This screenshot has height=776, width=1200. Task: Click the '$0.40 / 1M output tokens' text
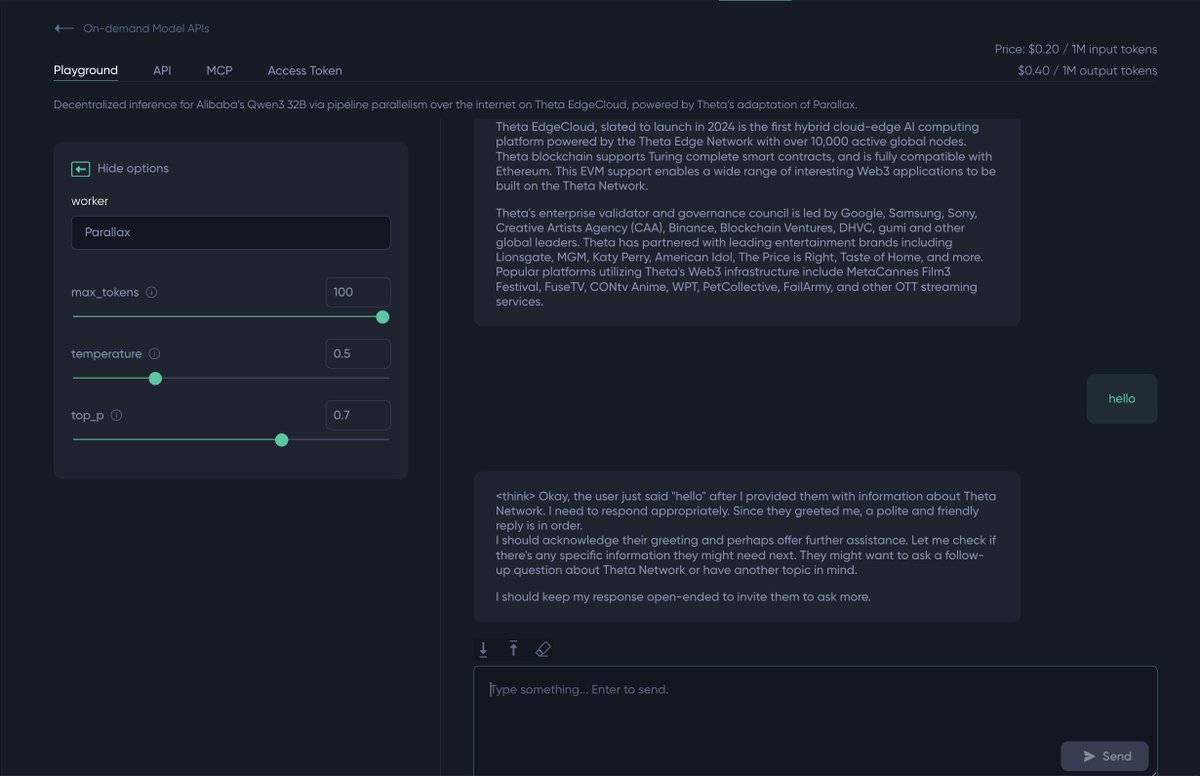click(1087, 71)
